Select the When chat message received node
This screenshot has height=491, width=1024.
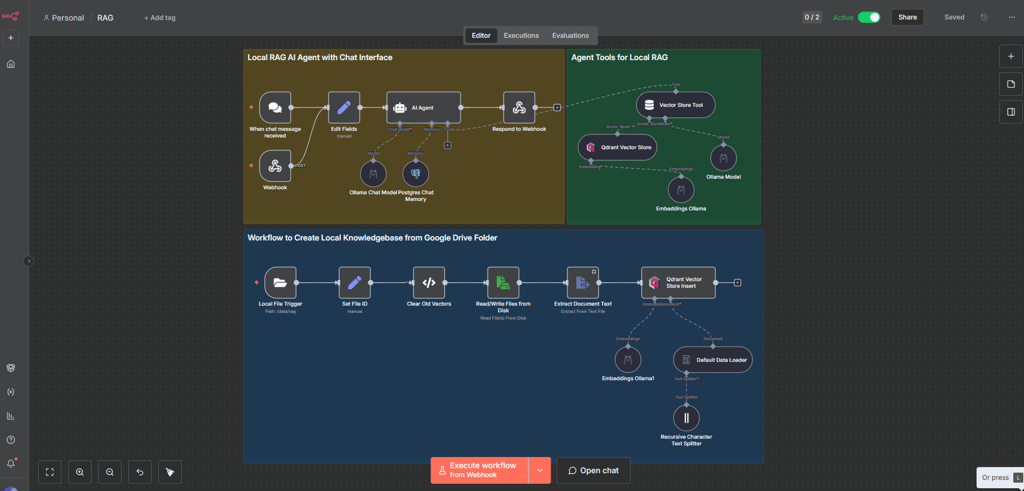pyautogui.click(x=275, y=107)
